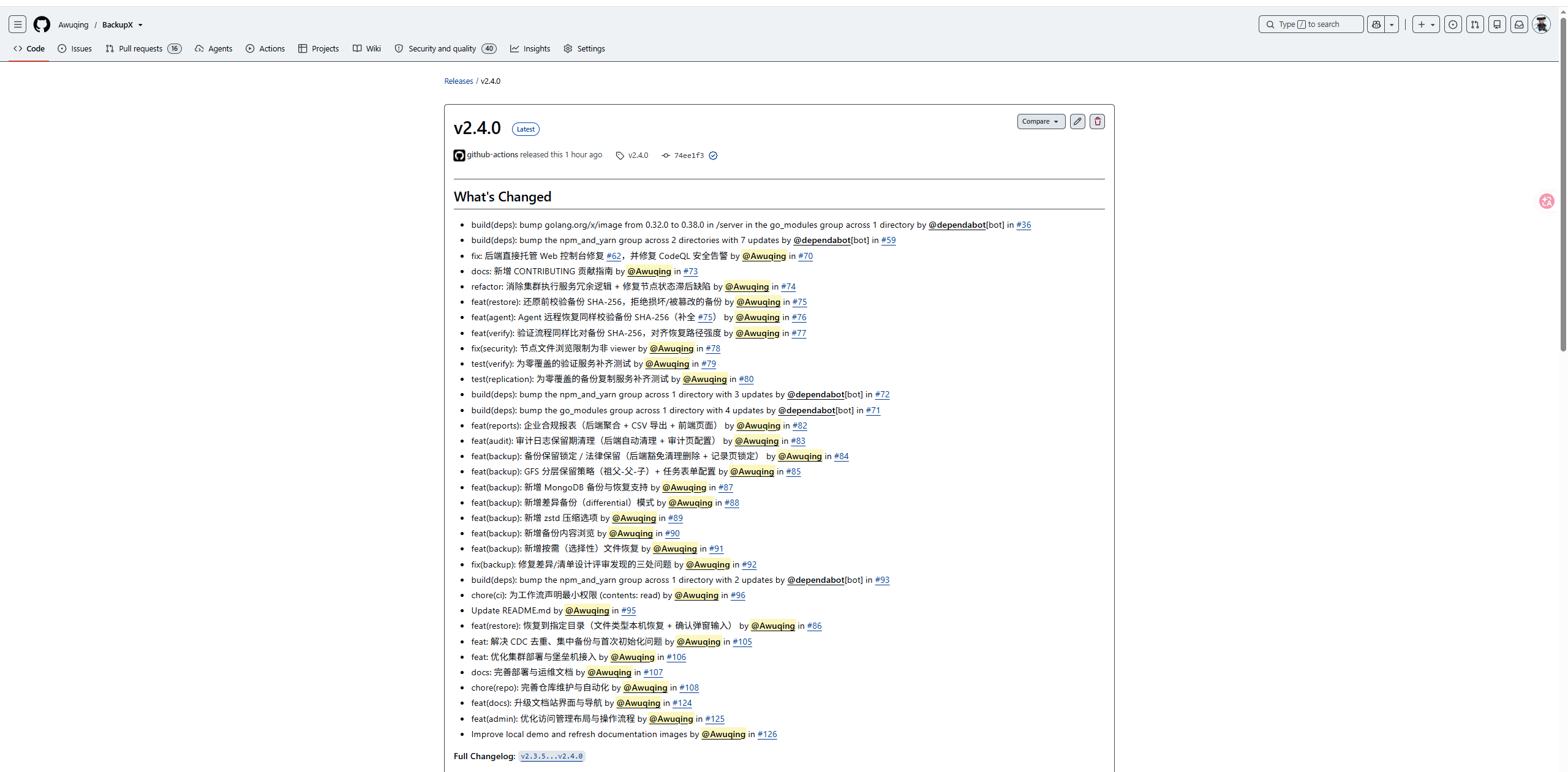The width and height of the screenshot is (1568, 772).
Task: Open the Full Changelog v2.3.5...v2.4.0 link
Action: [x=552, y=756]
